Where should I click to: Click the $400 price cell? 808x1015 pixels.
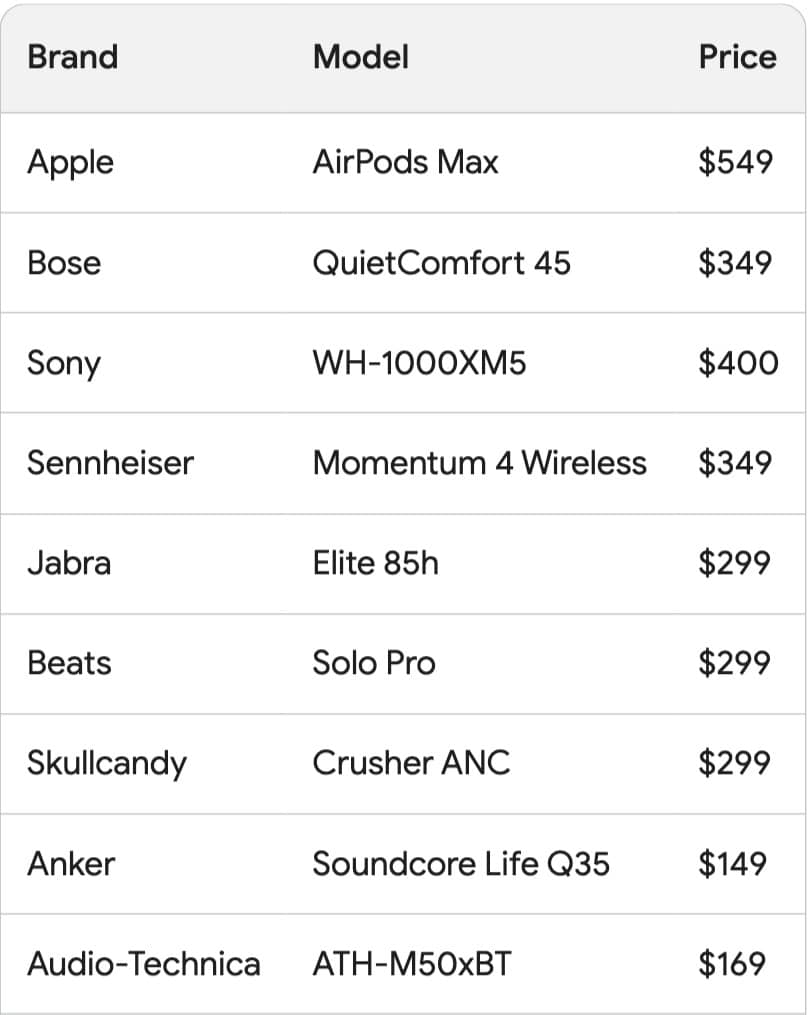tap(737, 363)
